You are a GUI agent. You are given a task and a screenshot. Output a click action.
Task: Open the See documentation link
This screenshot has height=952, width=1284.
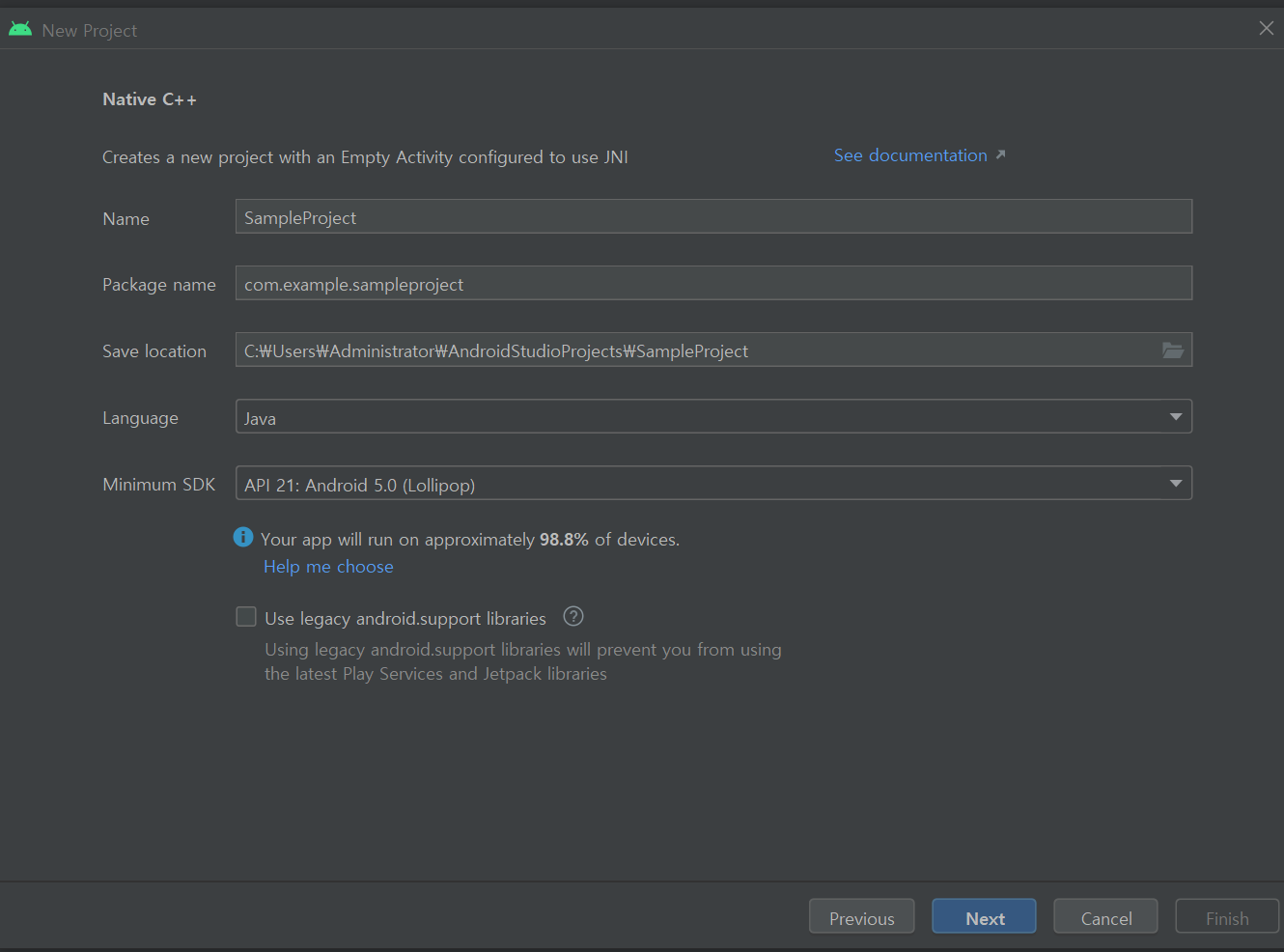[910, 155]
